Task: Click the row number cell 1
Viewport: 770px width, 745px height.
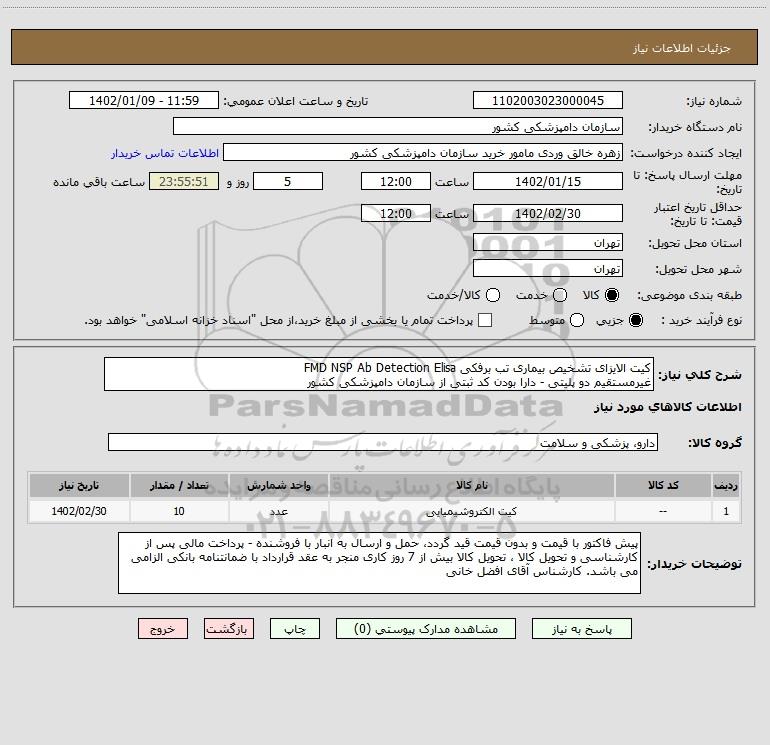Action: pos(726,511)
